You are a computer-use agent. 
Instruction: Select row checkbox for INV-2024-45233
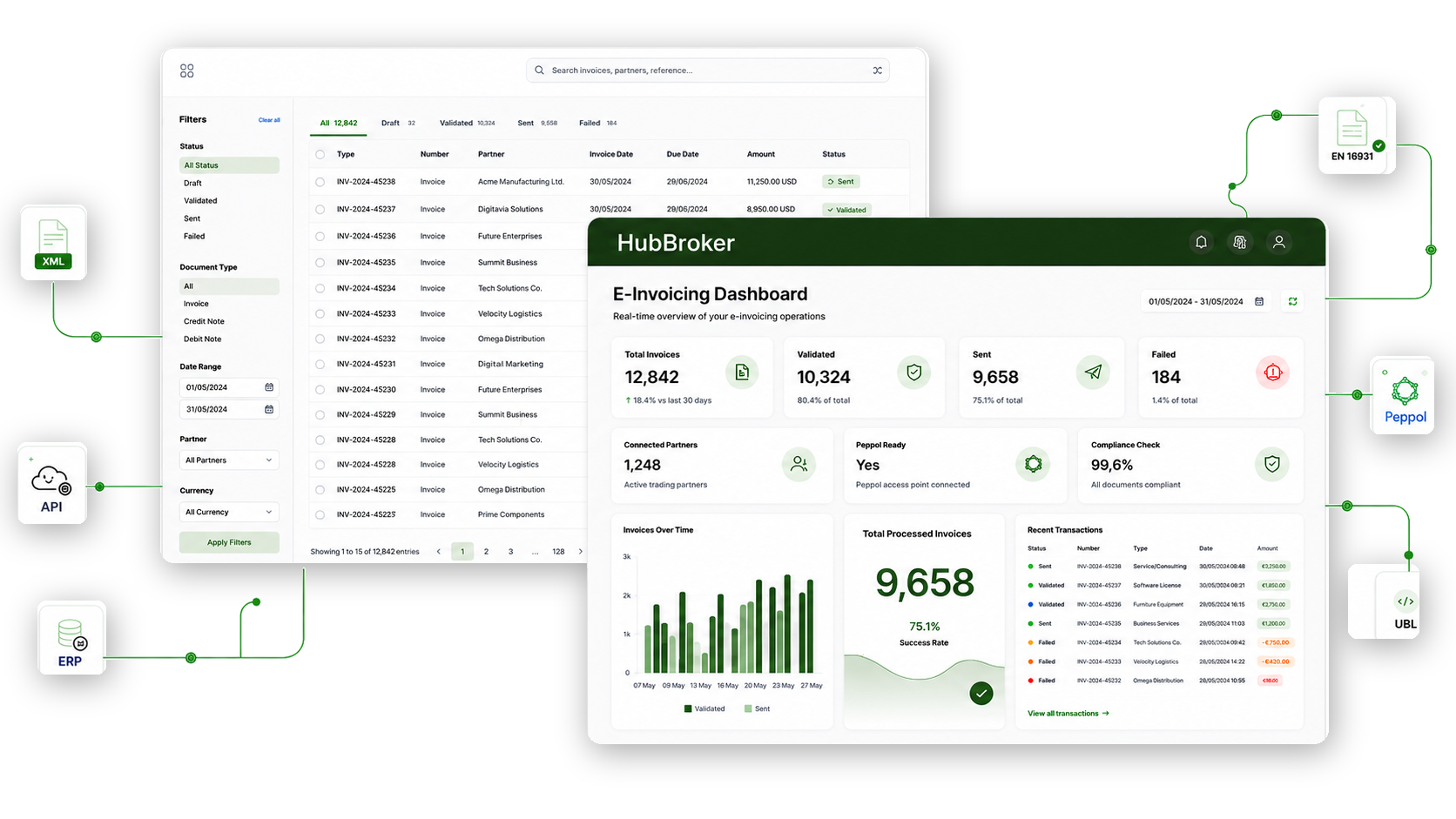(320, 313)
